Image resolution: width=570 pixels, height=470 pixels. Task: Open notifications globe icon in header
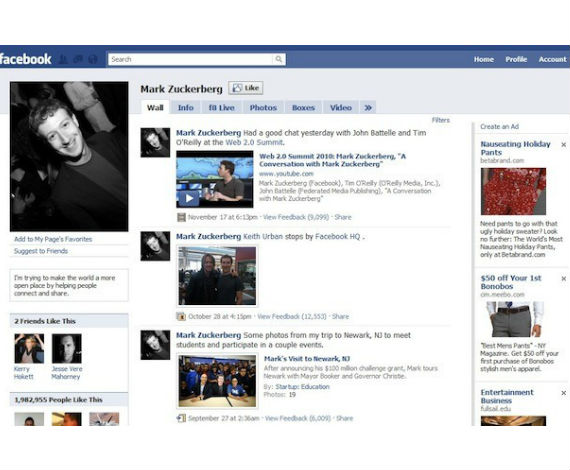[93, 59]
